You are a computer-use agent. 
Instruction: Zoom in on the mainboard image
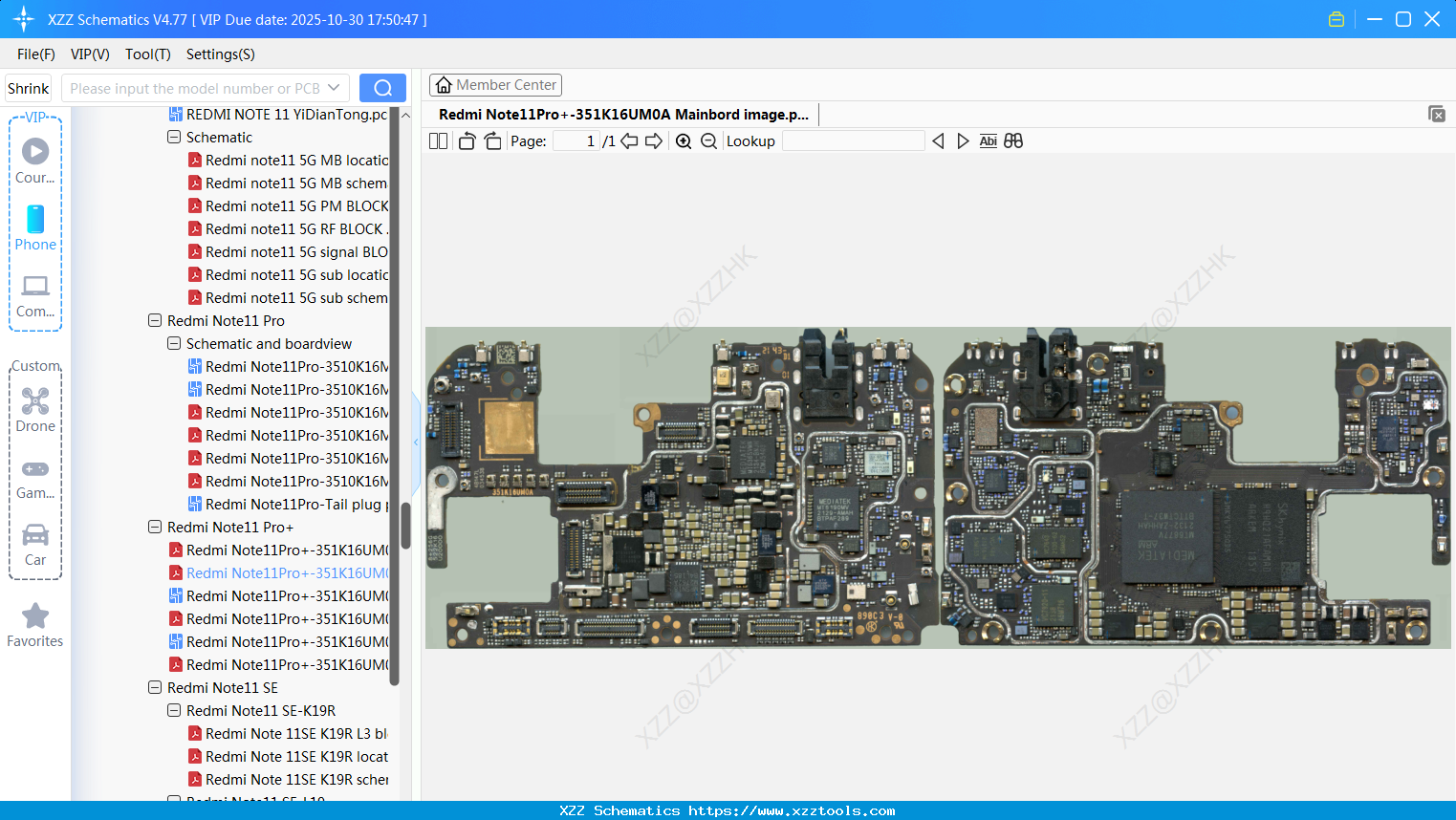(683, 140)
